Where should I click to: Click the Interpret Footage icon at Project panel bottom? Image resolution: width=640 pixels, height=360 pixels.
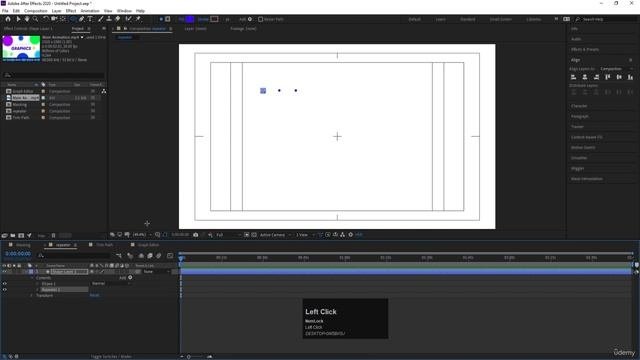pyautogui.click(x=4, y=236)
